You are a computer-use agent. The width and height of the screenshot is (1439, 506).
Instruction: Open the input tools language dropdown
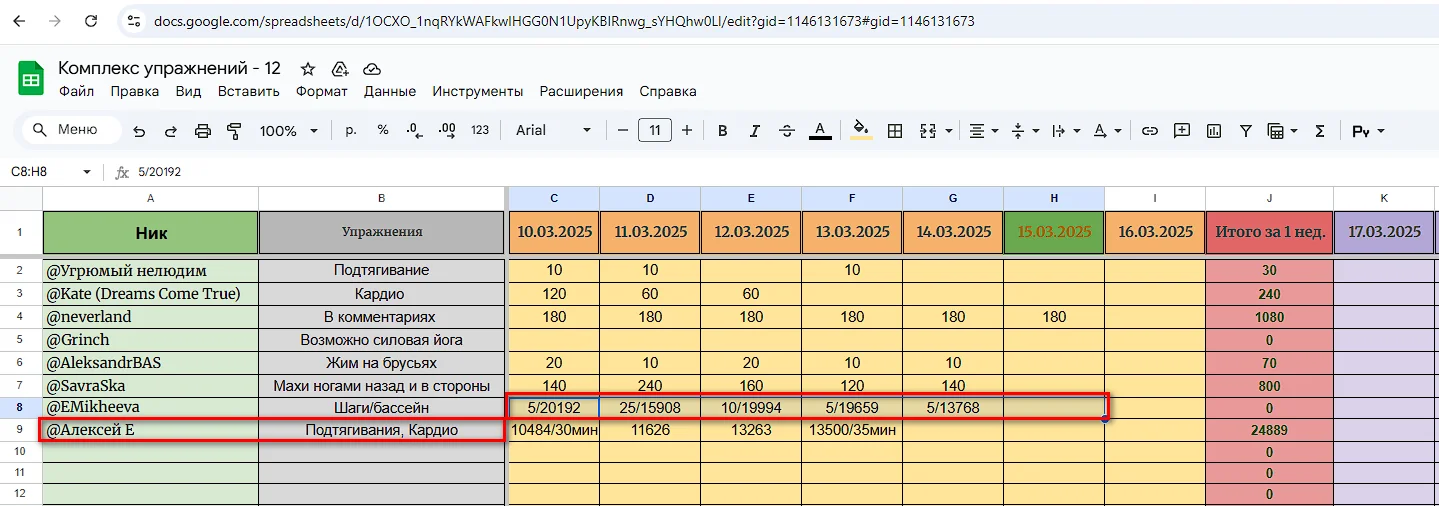pyautogui.click(x=1368, y=131)
